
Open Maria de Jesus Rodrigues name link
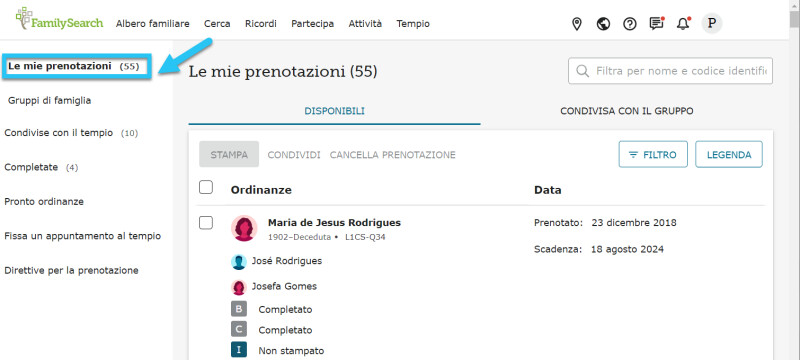click(334, 222)
